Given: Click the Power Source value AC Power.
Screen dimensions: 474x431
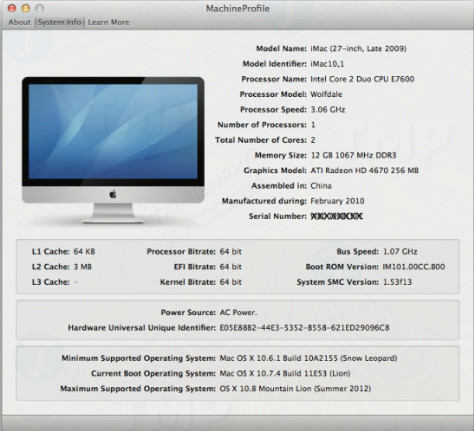Looking at the screenshot, I should (238, 313).
